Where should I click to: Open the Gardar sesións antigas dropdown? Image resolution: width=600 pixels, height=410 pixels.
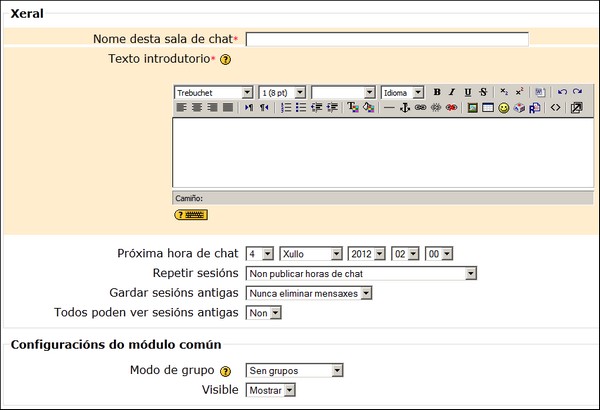point(309,293)
